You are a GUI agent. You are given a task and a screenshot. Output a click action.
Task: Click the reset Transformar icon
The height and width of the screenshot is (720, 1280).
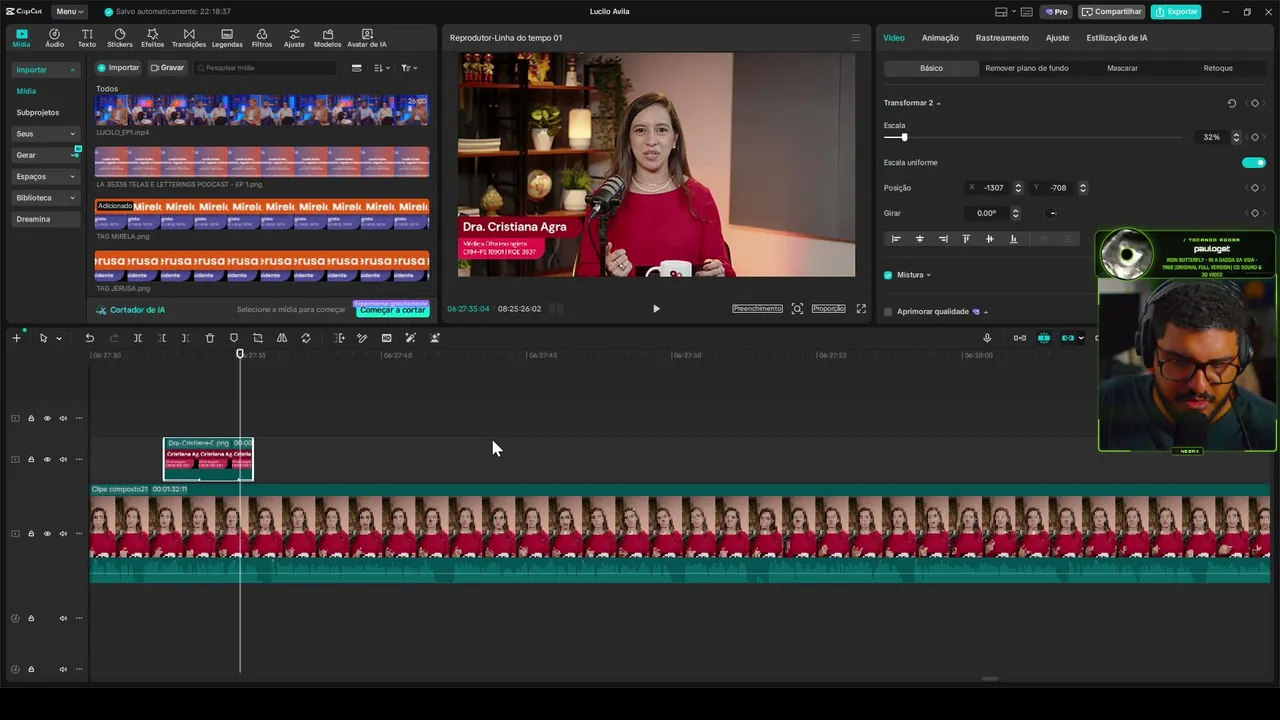click(x=1232, y=103)
